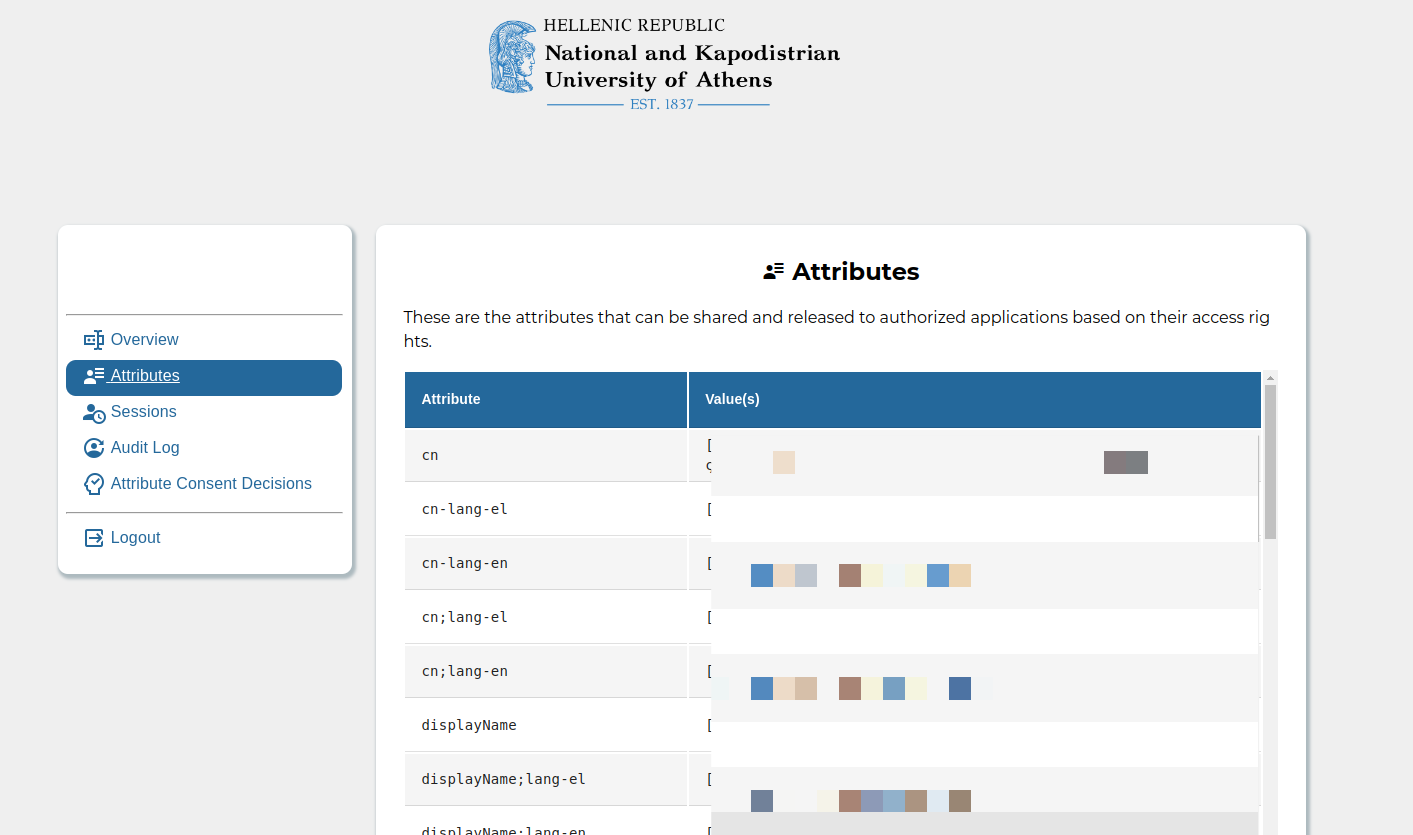The width and height of the screenshot is (1413, 835).
Task: Open the Overview page link
Action: point(144,340)
